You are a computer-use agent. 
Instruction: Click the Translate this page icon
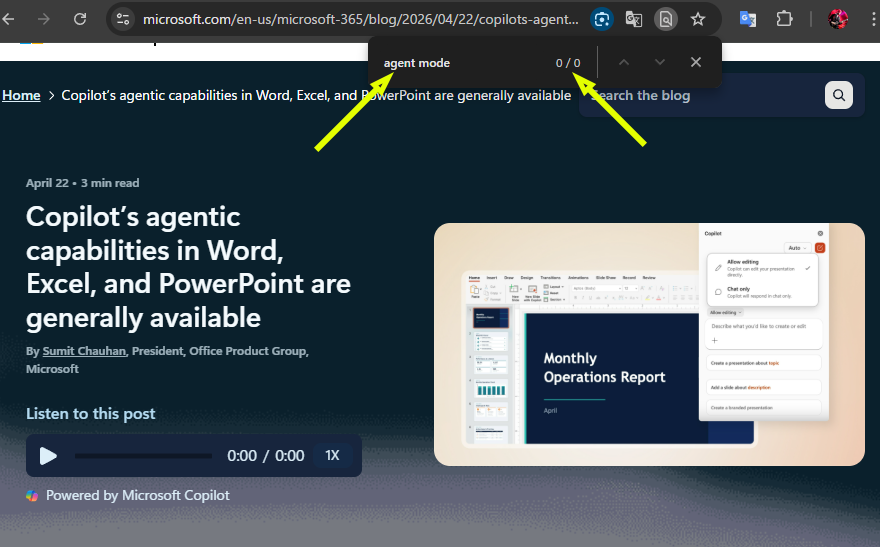point(633,19)
